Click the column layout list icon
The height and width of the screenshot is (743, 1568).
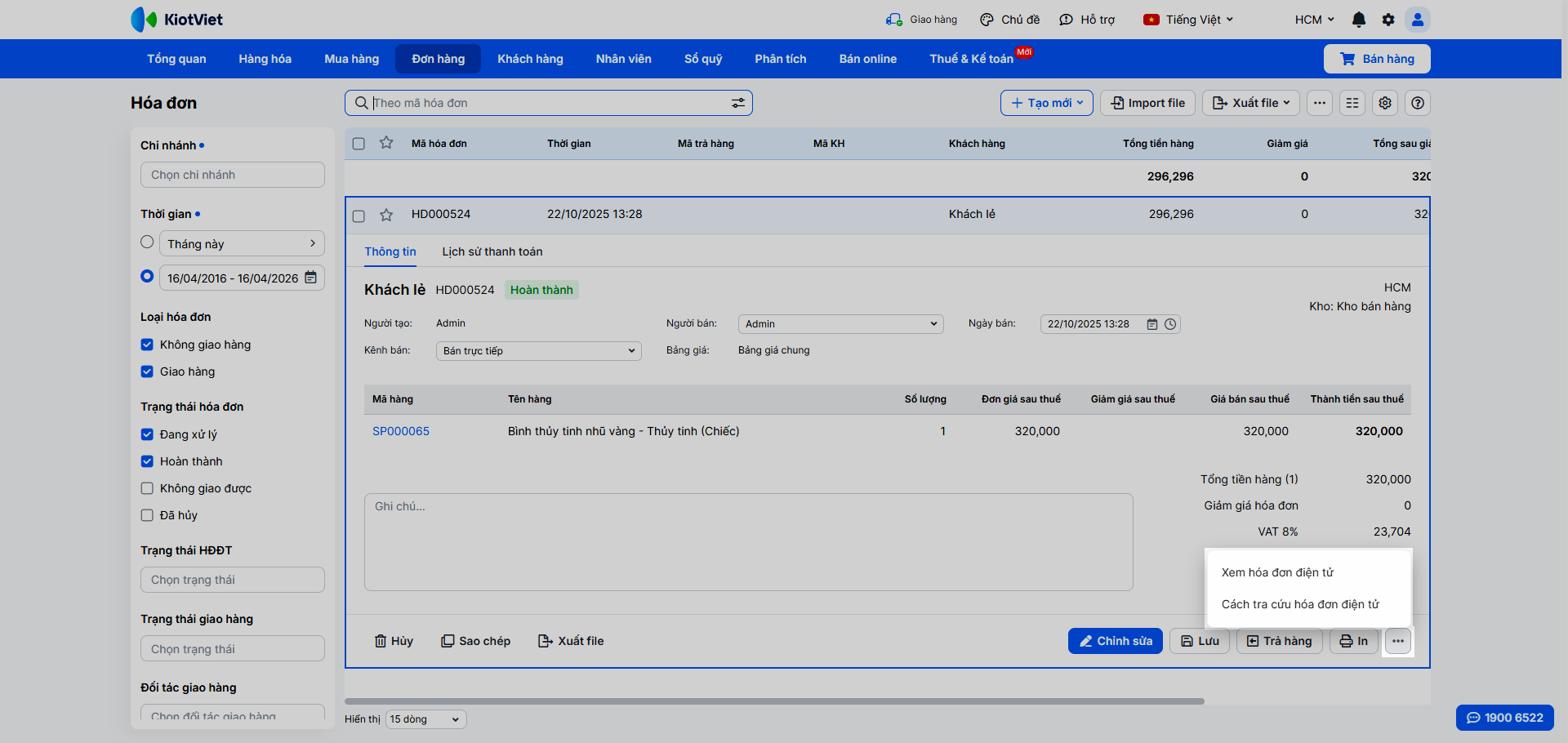(x=1352, y=103)
